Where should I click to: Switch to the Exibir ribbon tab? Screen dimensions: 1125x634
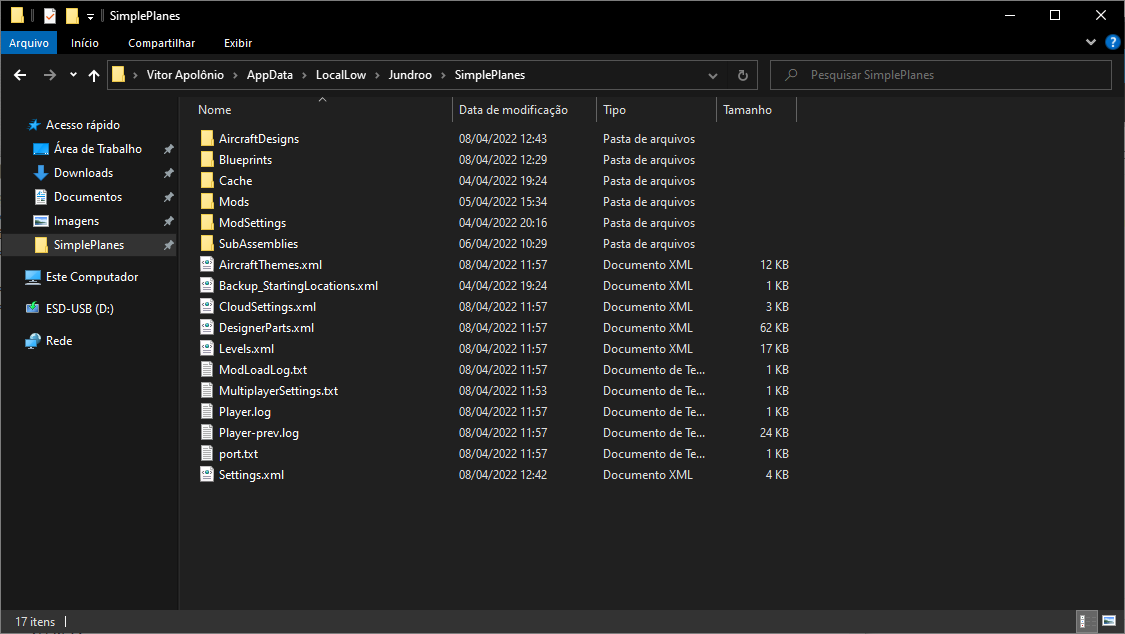click(237, 43)
